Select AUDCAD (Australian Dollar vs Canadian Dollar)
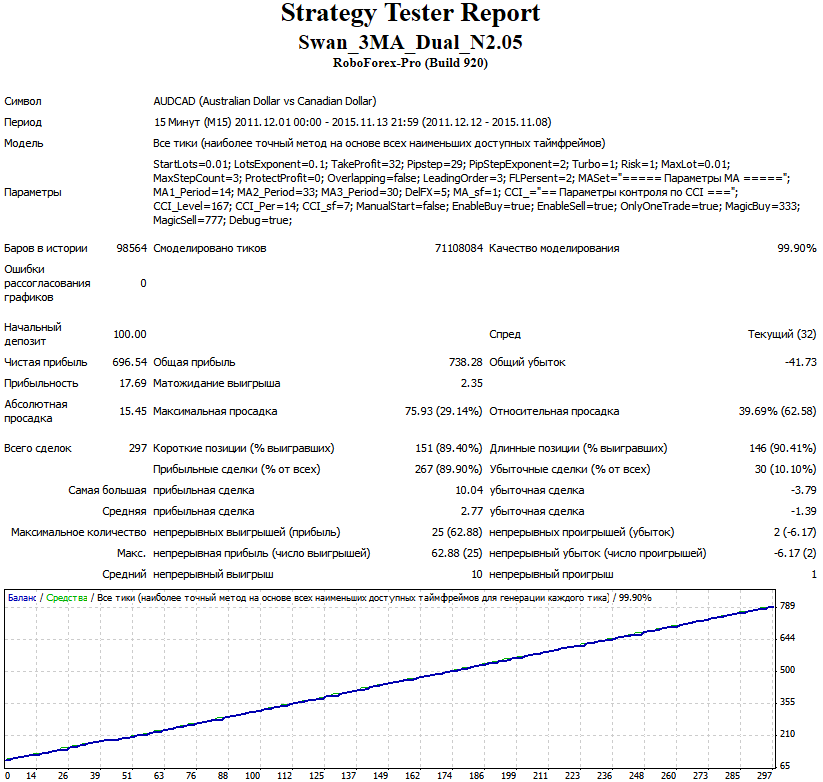Image resolution: width=823 pixels, height=782 pixels. (265, 101)
